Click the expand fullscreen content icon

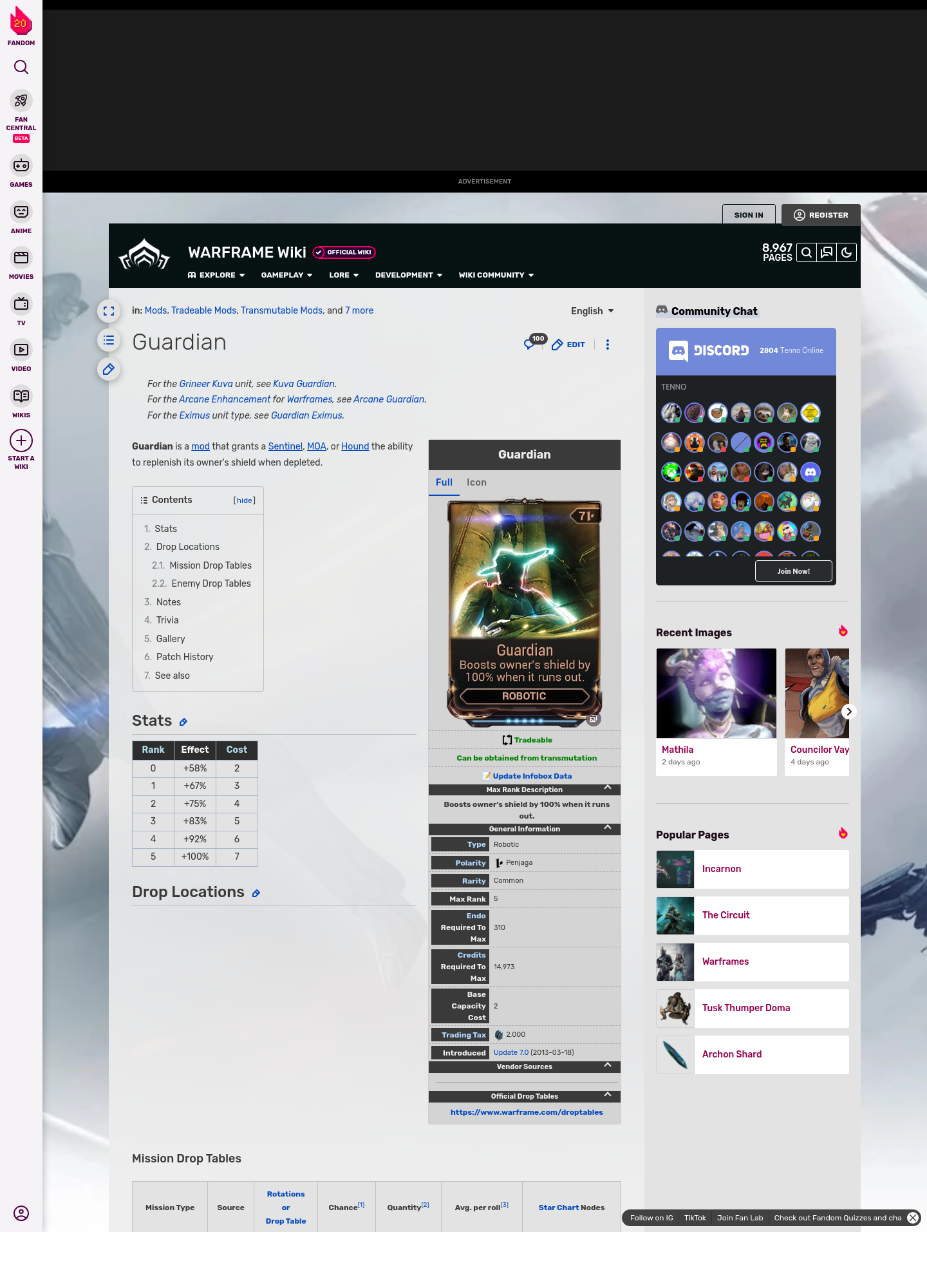click(109, 311)
